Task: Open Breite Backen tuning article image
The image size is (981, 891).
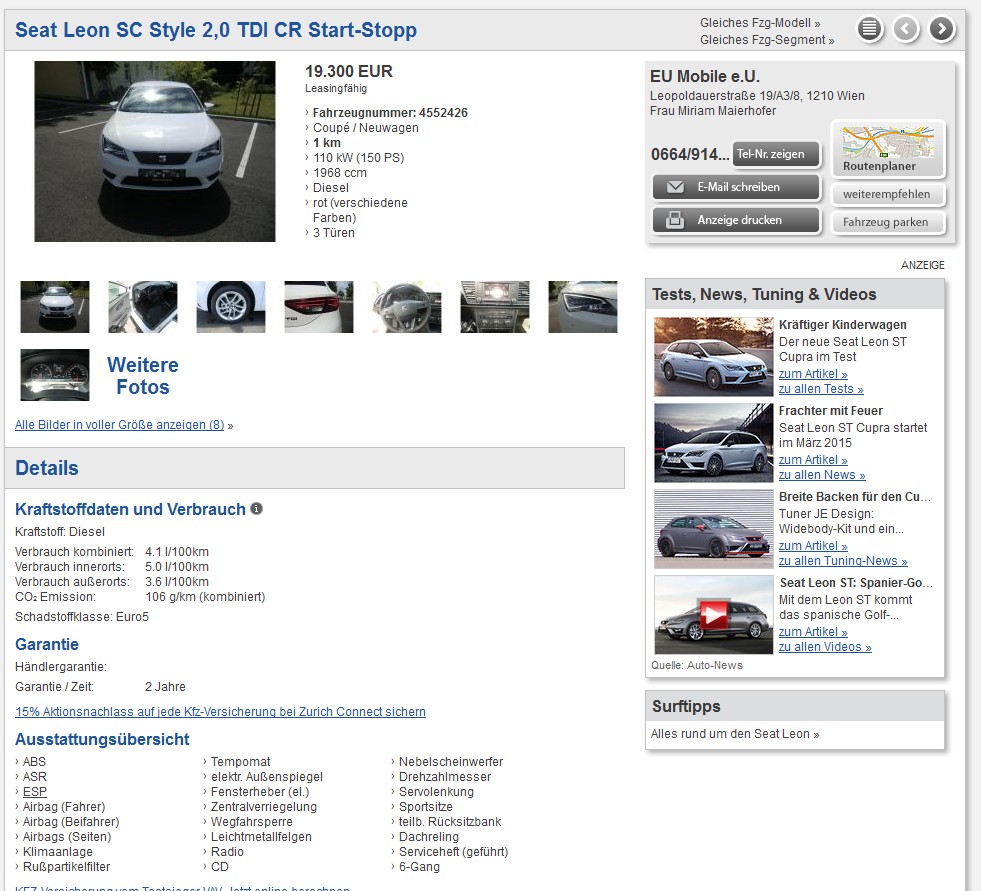Action: pos(713,529)
